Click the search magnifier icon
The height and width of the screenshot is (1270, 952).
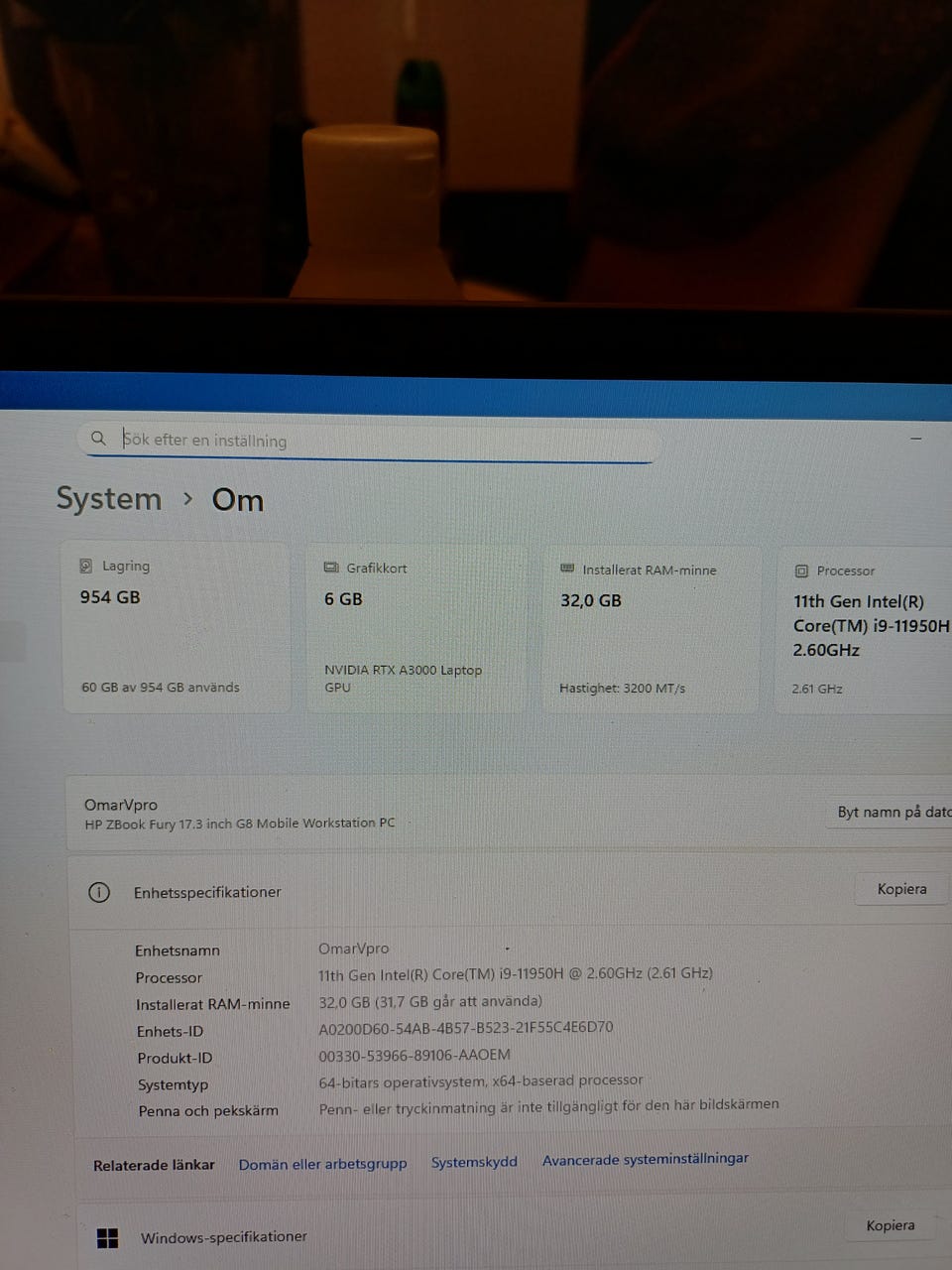[98, 438]
